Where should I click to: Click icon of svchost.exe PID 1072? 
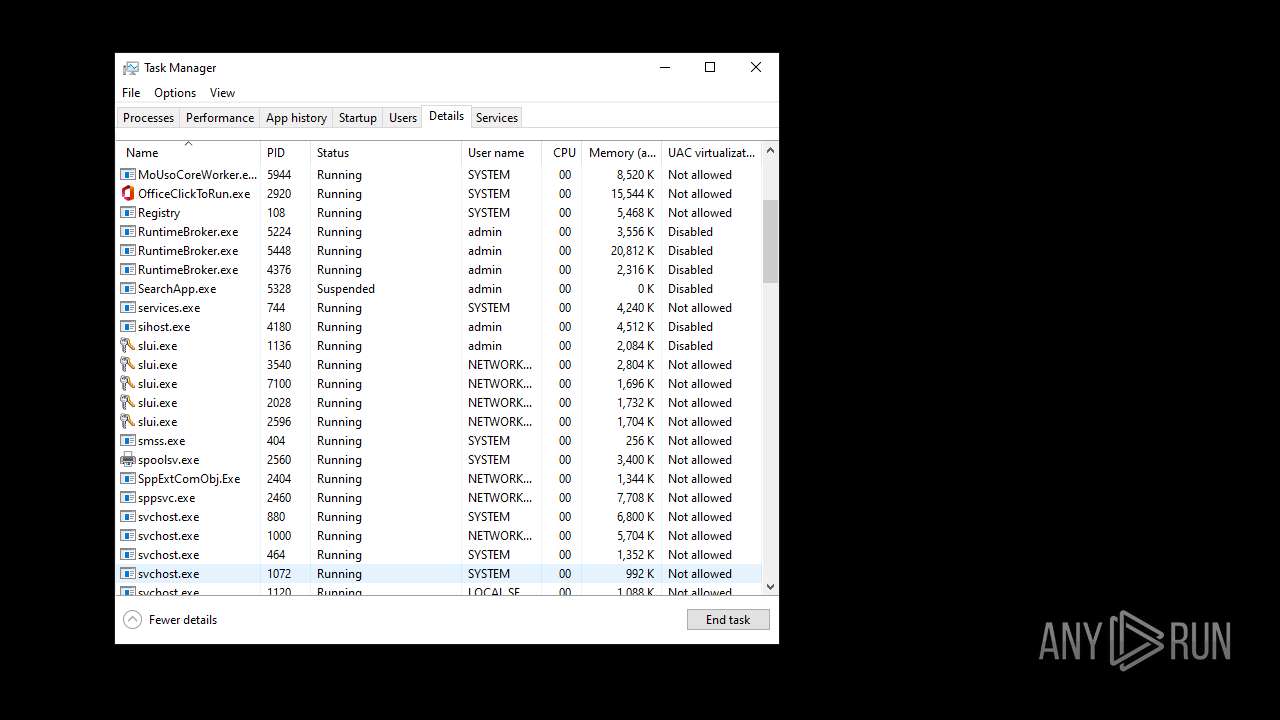coord(128,574)
